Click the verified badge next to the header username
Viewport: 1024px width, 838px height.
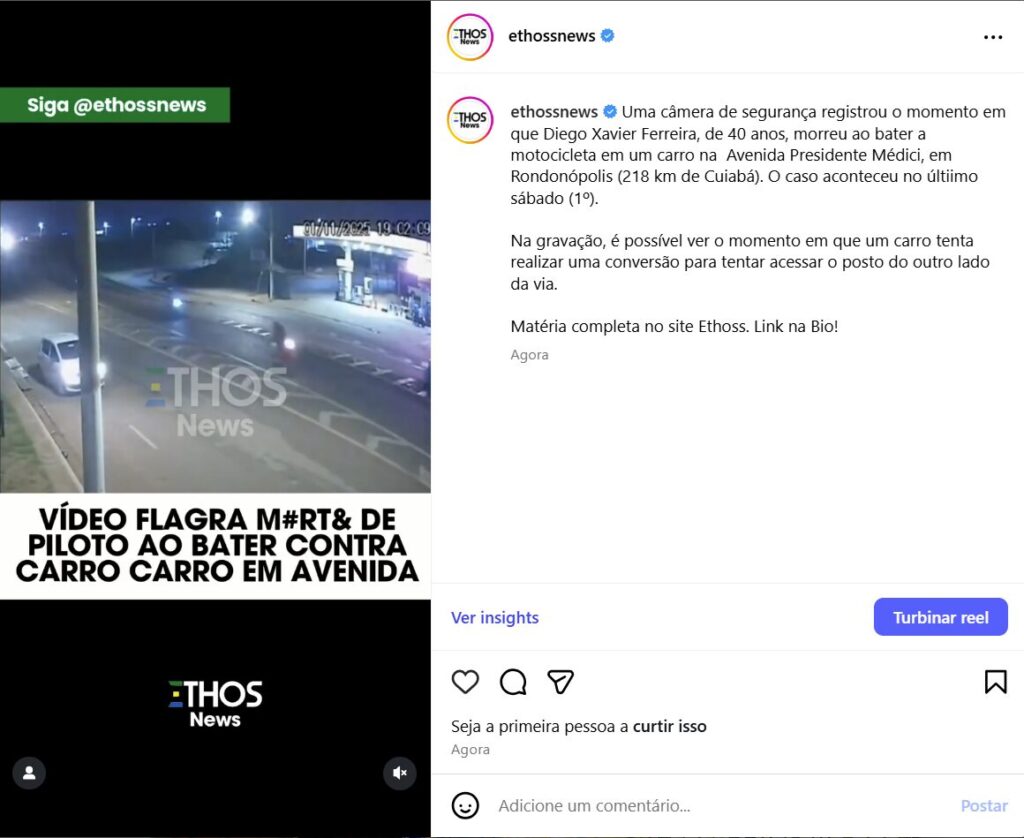pyautogui.click(x=607, y=36)
